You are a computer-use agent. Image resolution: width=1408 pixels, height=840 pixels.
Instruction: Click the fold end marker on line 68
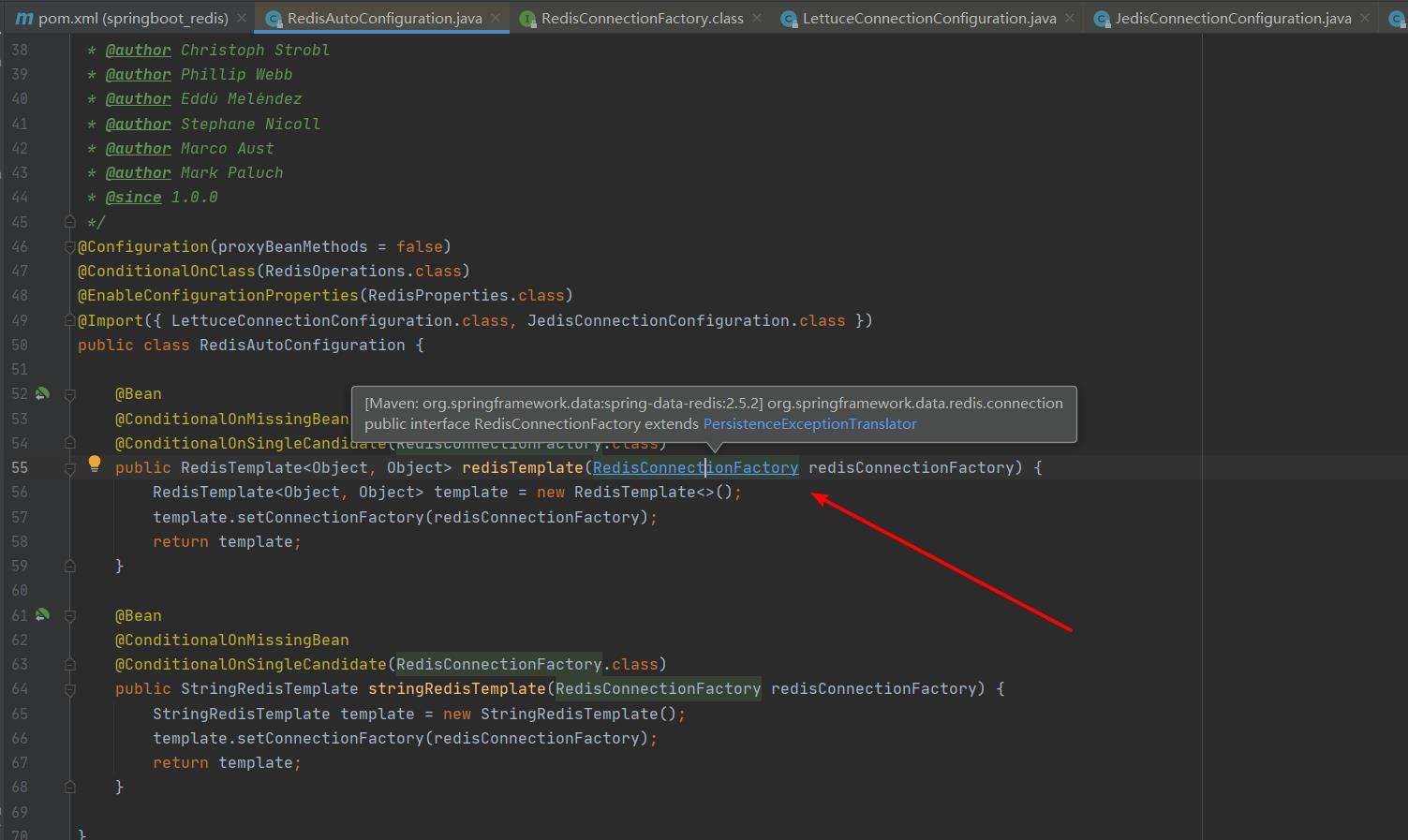point(69,788)
